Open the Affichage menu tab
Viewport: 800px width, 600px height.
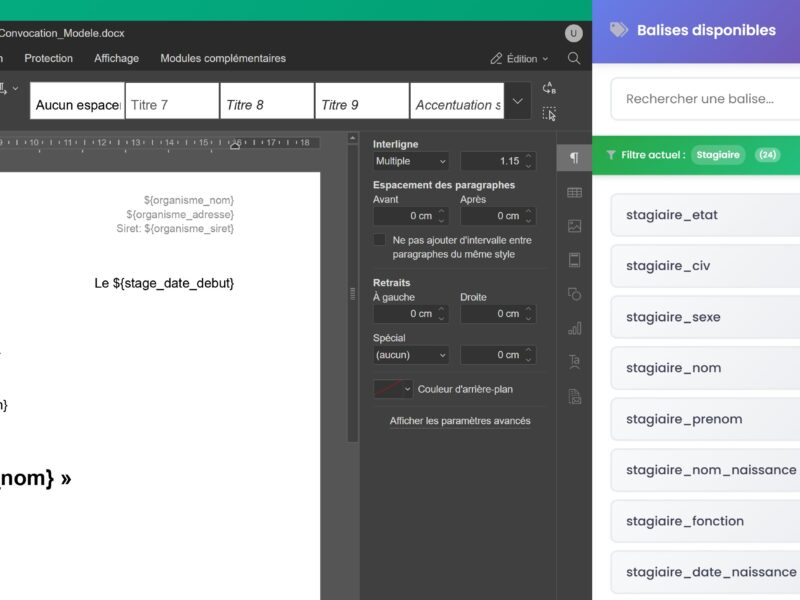pos(116,59)
